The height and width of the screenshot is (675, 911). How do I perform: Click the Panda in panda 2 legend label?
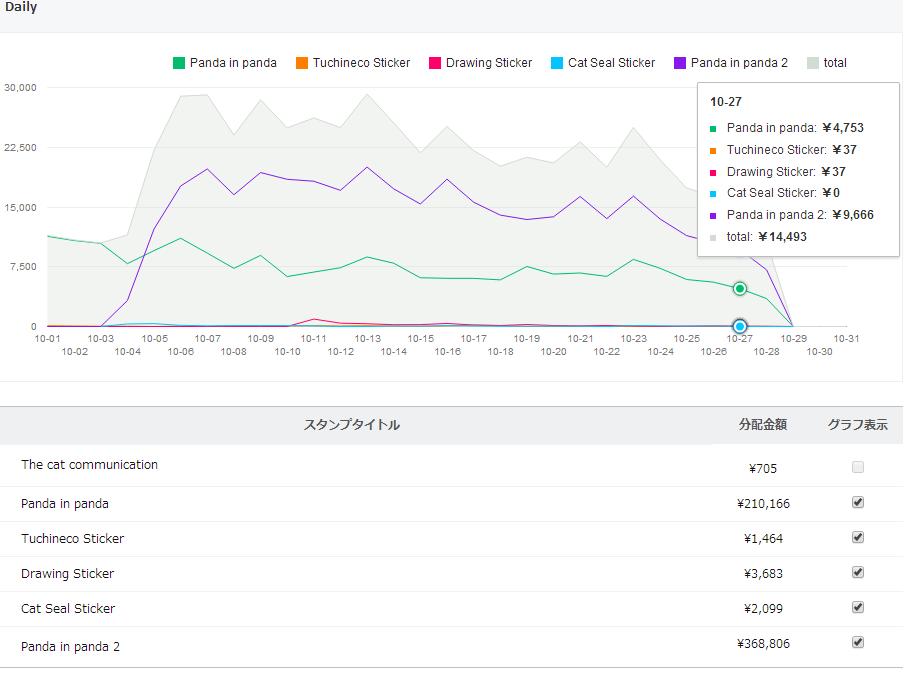coord(739,63)
